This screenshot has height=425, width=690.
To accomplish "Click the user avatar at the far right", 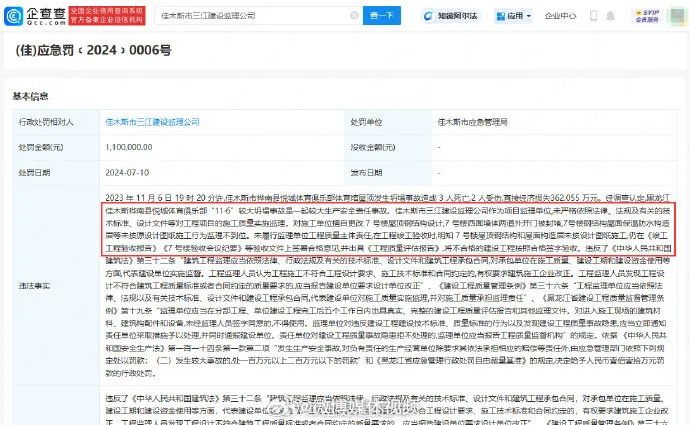I will [672, 16].
